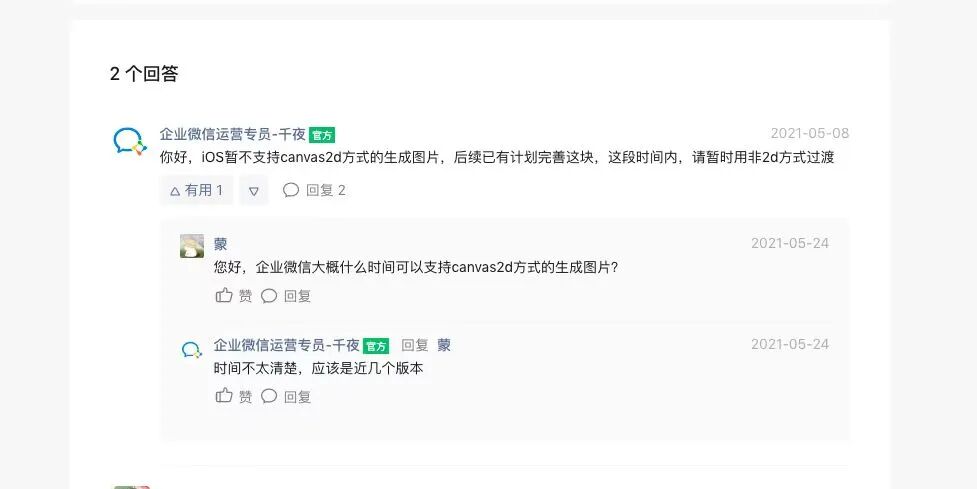The height and width of the screenshot is (489, 977).
Task: Click reply bubble under 时间不太清楚 comment
Action: (269, 396)
